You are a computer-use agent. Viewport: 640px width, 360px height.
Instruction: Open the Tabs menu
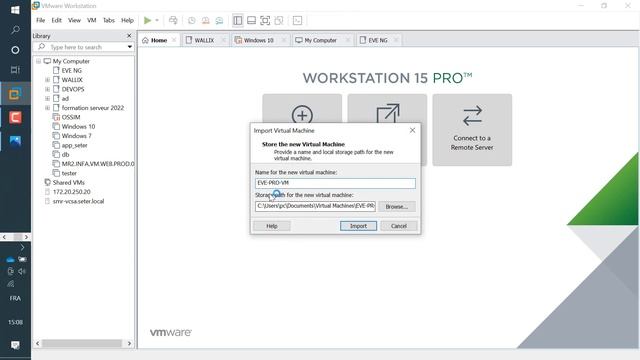coord(109,20)
